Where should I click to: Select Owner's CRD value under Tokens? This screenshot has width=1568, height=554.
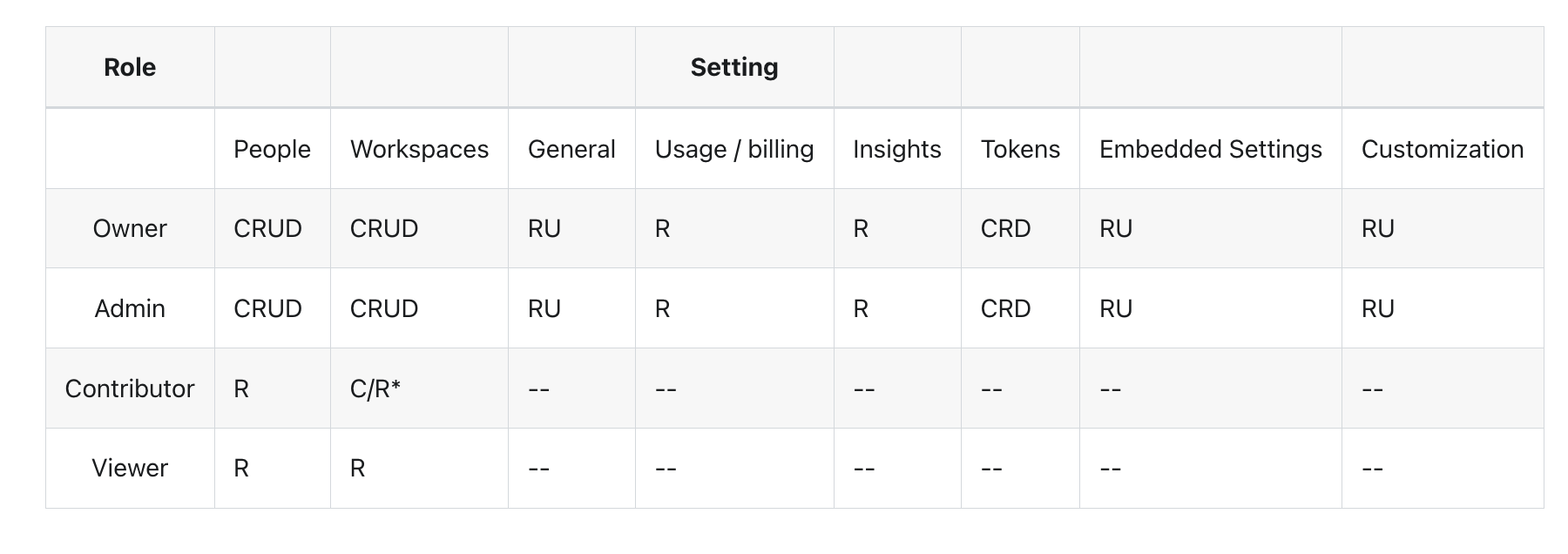(x=1005, y=228)
